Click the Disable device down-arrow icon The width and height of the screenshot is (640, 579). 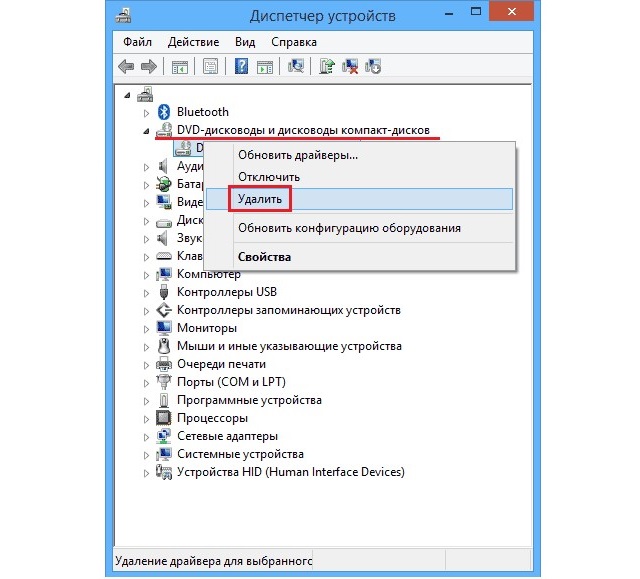coord(373,67)
